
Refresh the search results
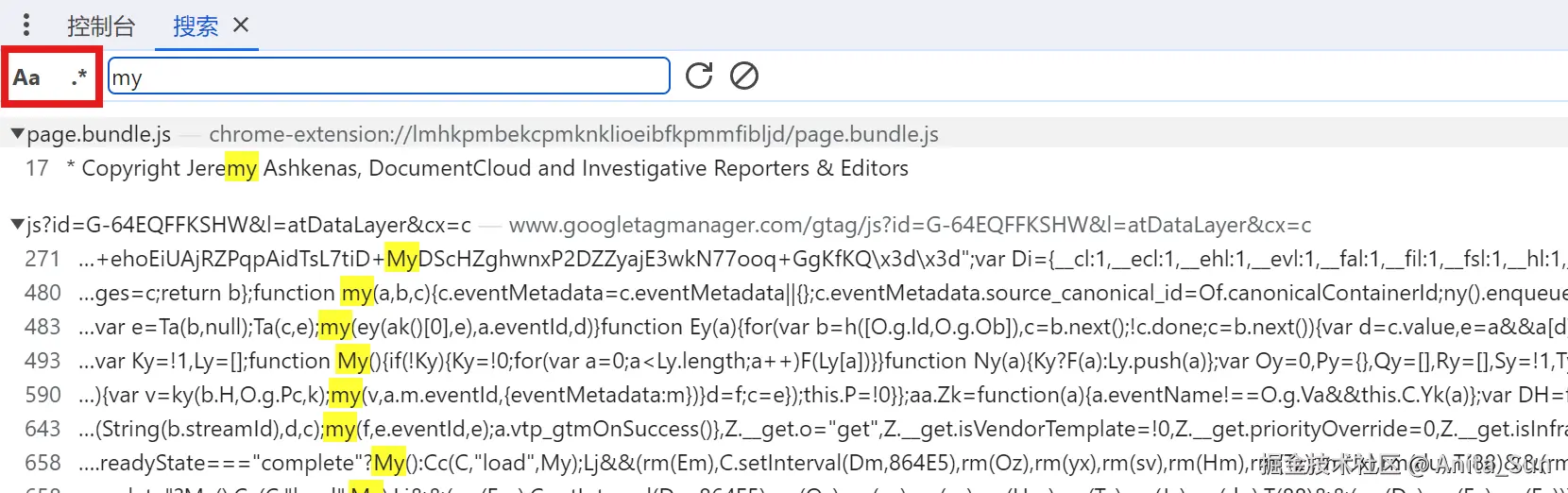click(699, 76)
